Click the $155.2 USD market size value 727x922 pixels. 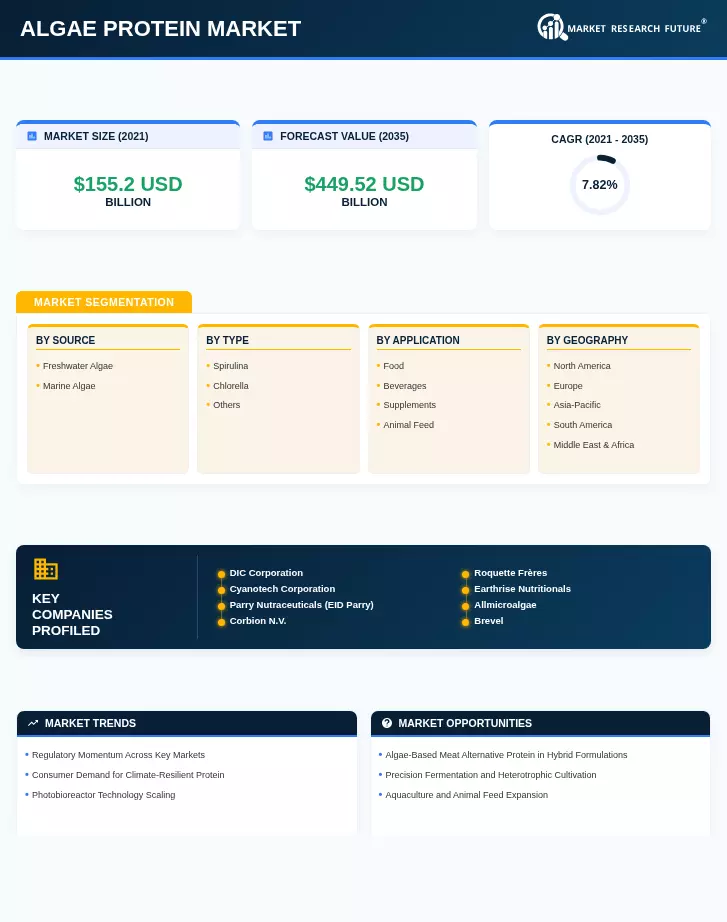pyautogui.click(x=128, y=184)
